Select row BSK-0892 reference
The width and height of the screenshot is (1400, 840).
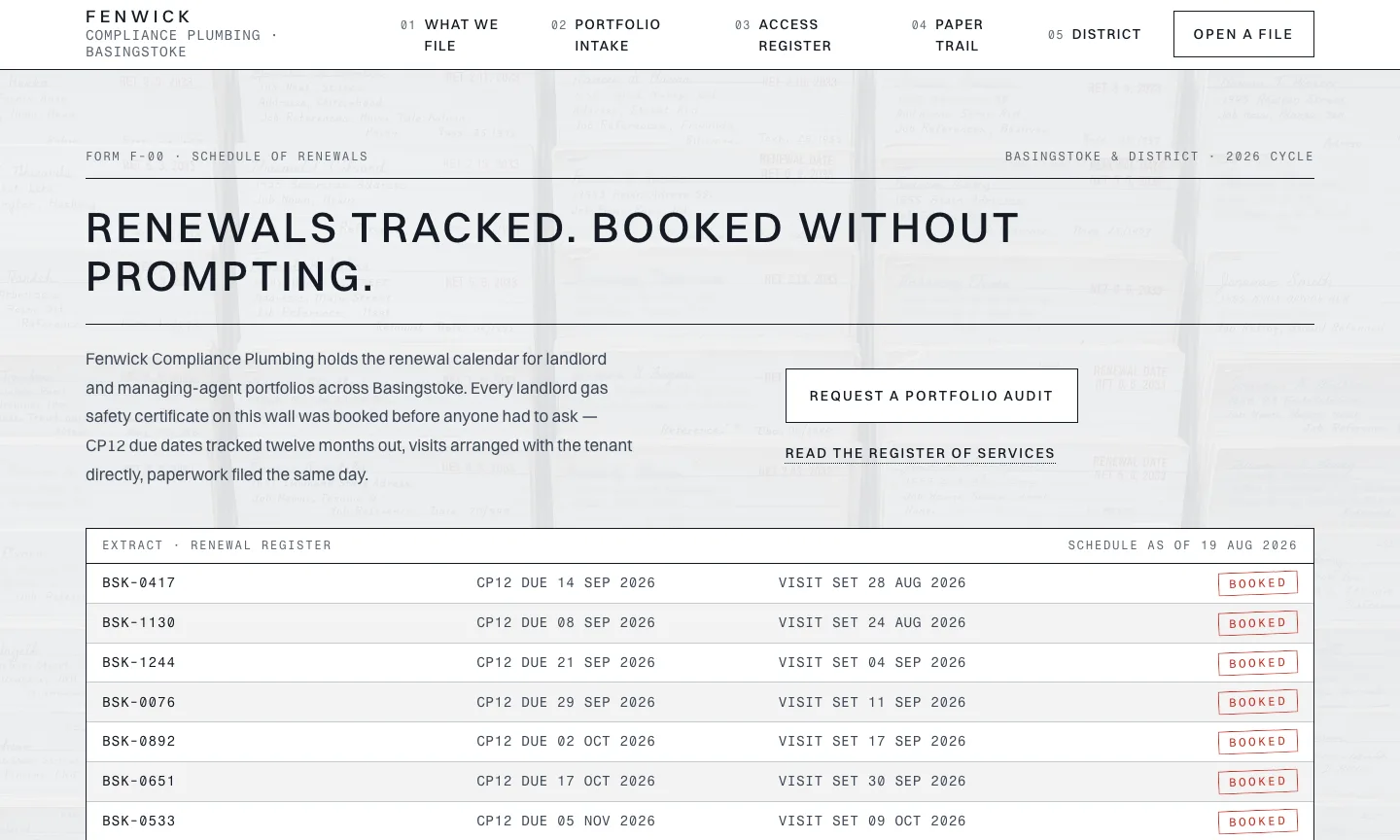[139, 742]
